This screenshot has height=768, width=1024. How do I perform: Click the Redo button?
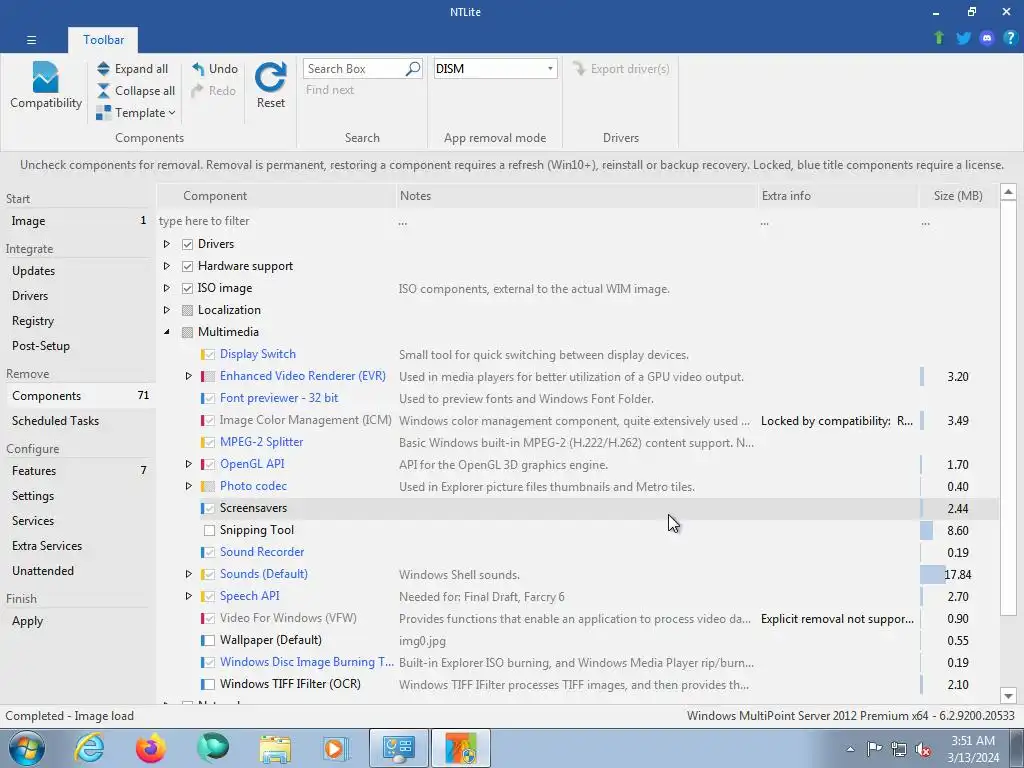[214, 91]
